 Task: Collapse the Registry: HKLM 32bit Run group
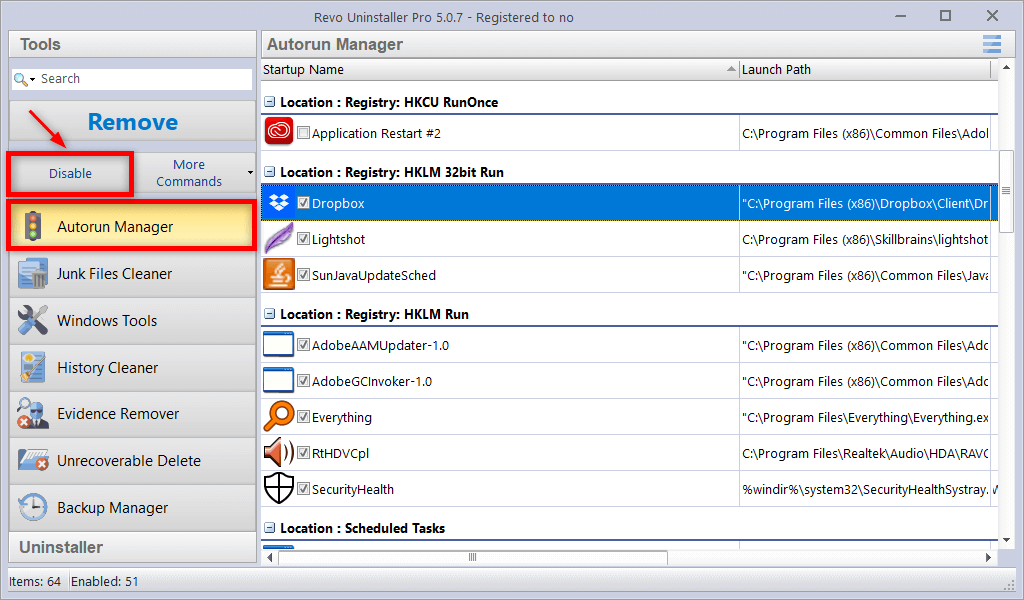269,172
